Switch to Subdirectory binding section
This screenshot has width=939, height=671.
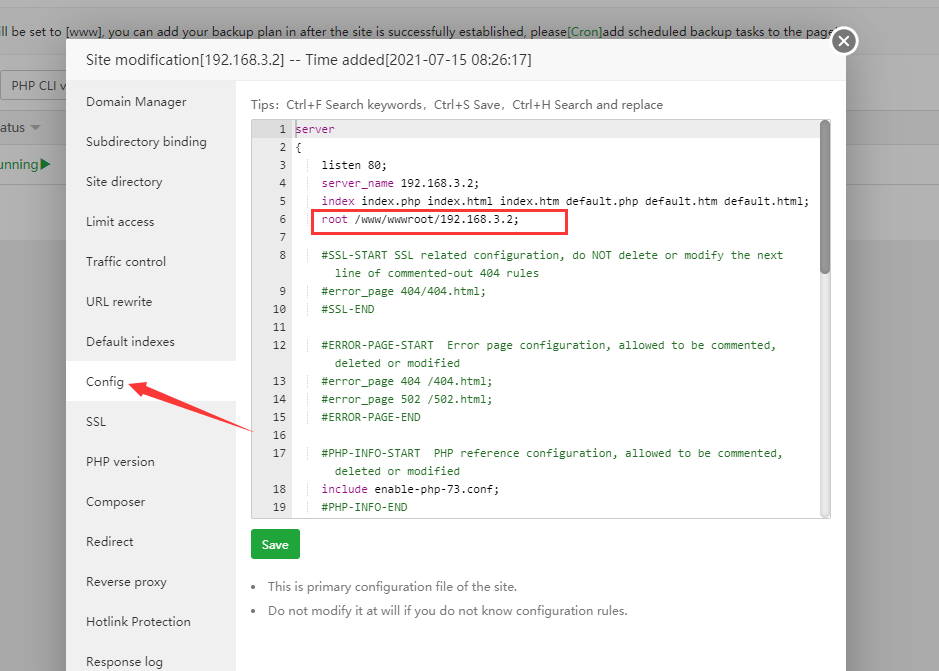point(146,142)
